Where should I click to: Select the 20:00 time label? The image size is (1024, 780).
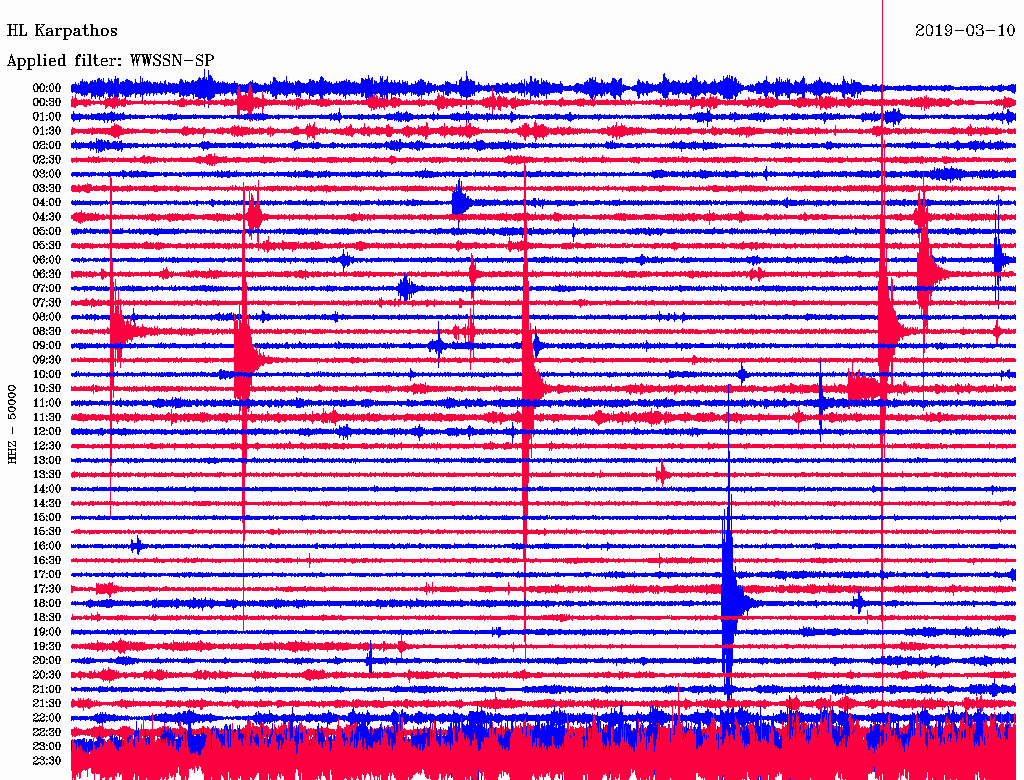coord(47,660)
